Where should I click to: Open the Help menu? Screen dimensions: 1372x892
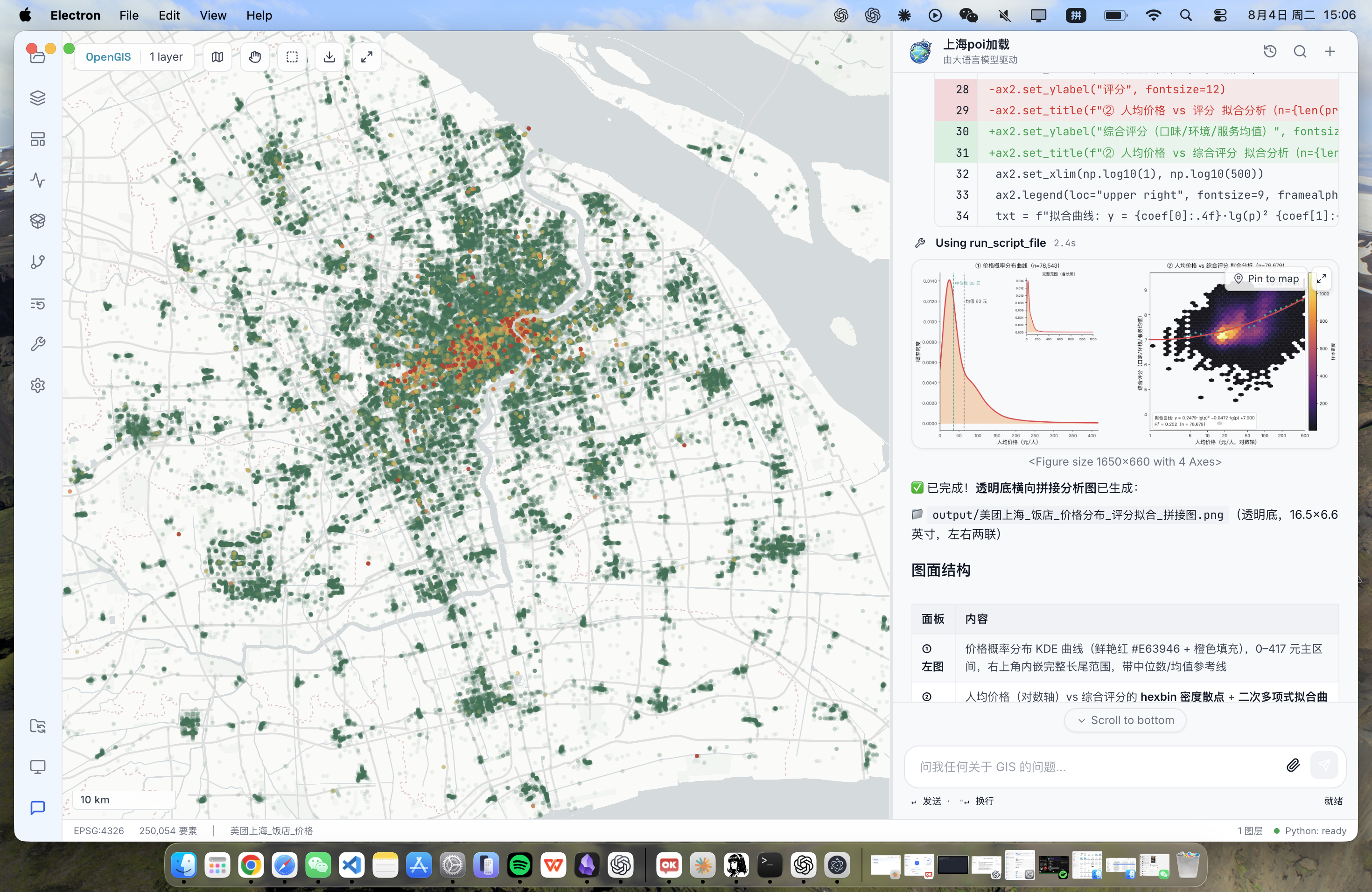tap(259, 15)
